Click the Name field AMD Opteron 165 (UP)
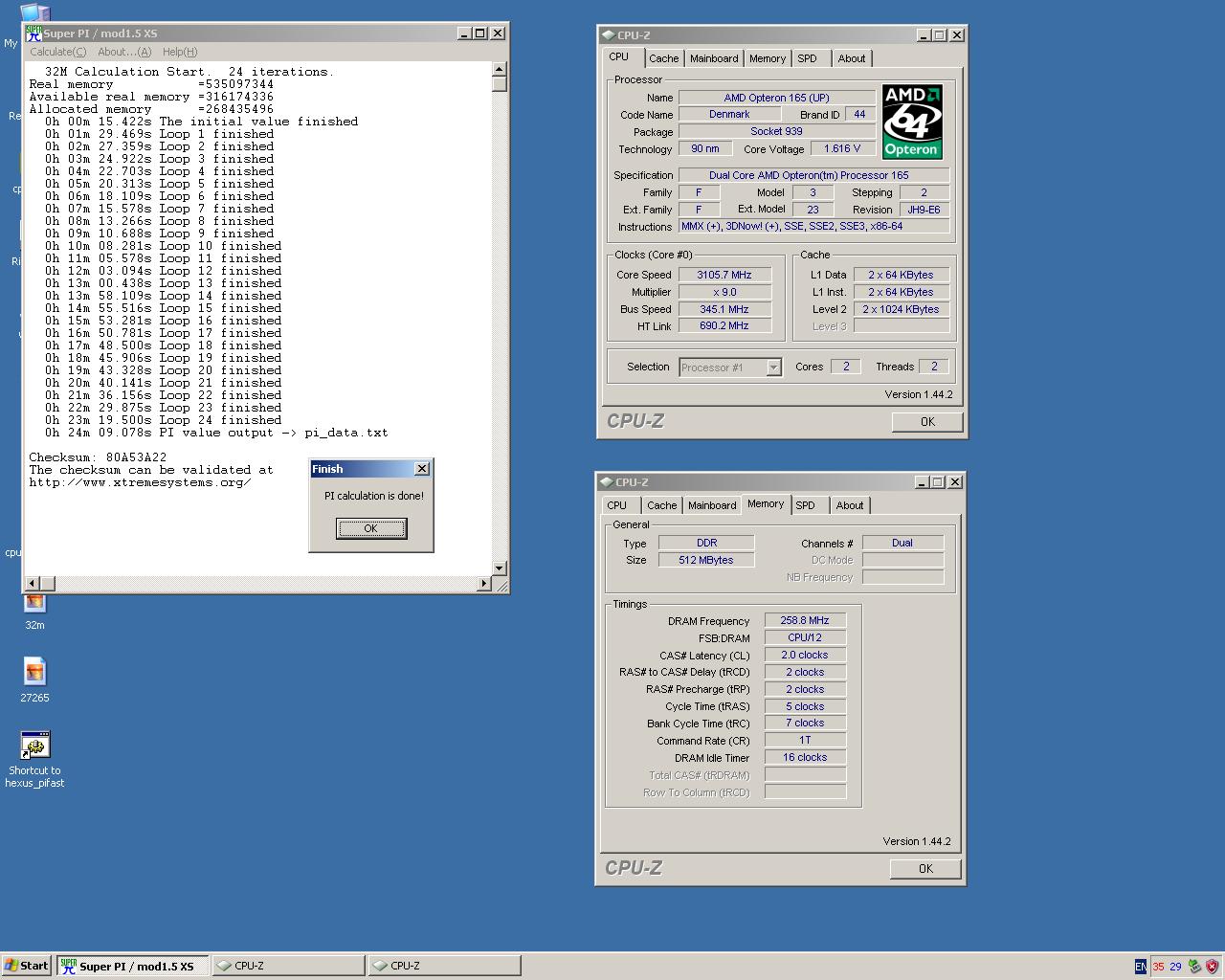This screenshot has width=1225, height=980. click(x=776, y=98)
